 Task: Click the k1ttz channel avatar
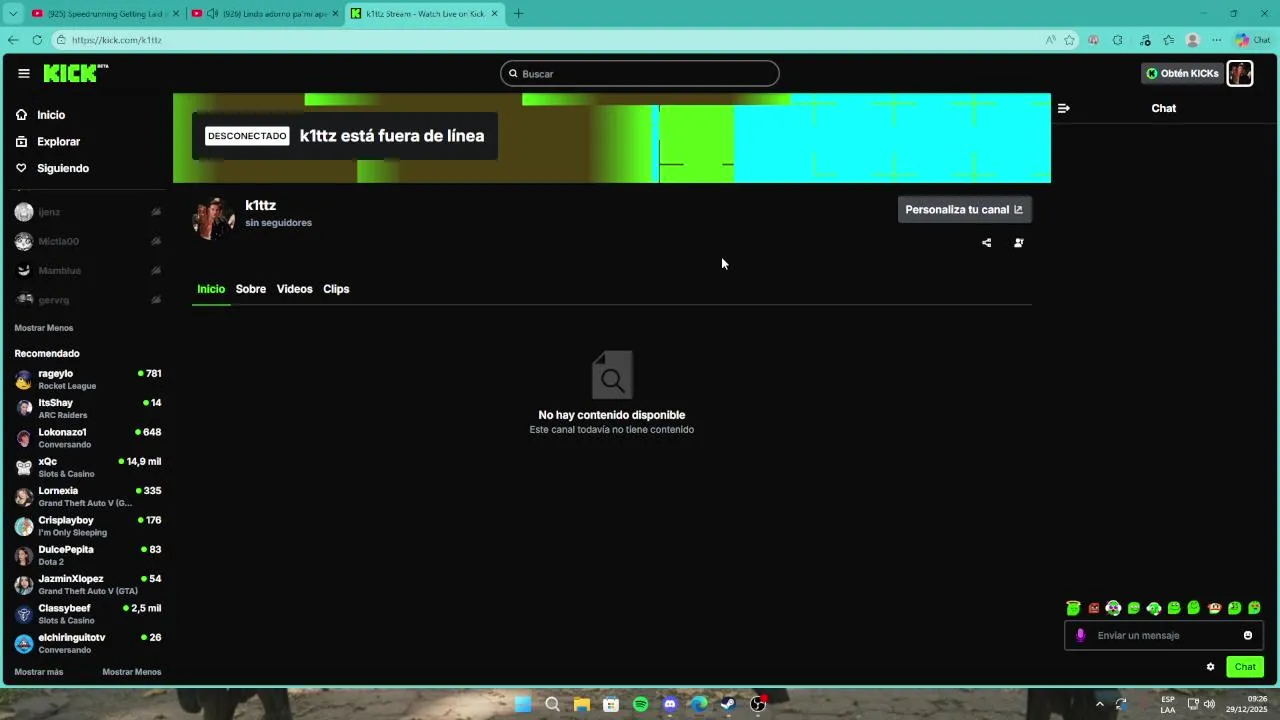coord(213,217)
